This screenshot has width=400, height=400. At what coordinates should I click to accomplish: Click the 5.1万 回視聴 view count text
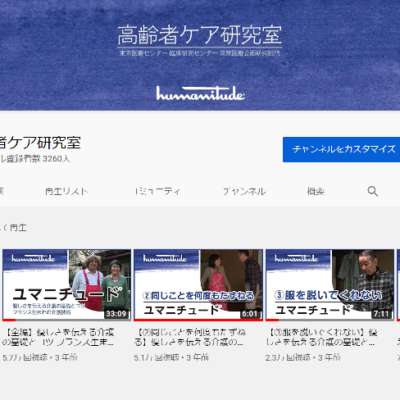click(156, 358)
